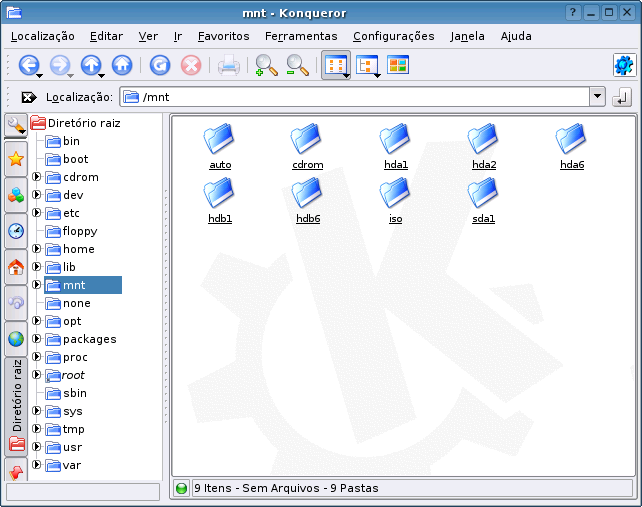Select the Icon View mode button
This screenshot has width=642, height=507.
(336, 65)
